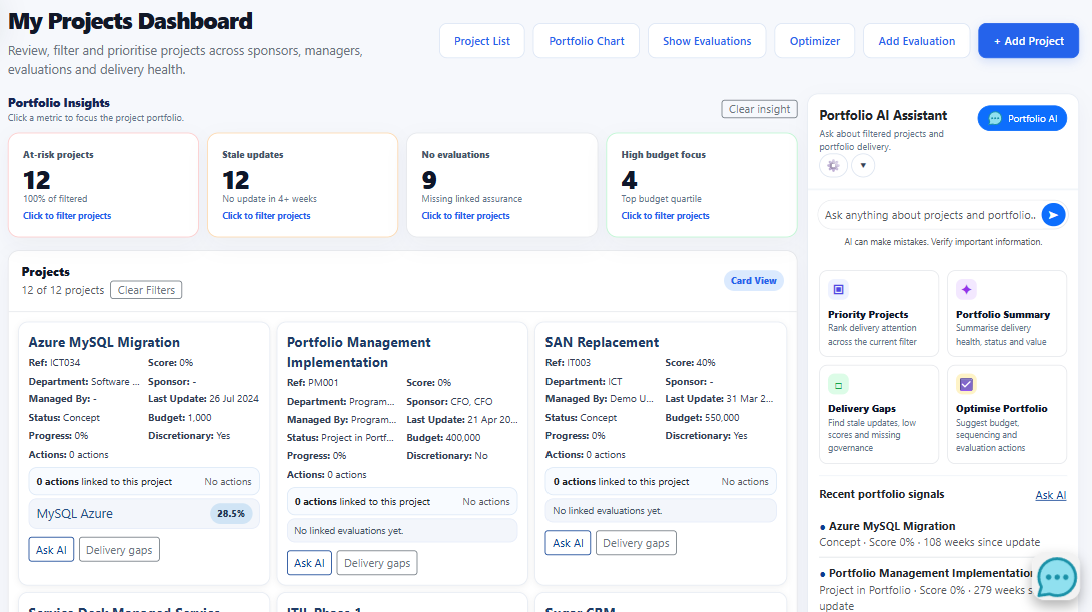
Task: Open Portfolio Management Implementation project title
Action: coord(359,352)
